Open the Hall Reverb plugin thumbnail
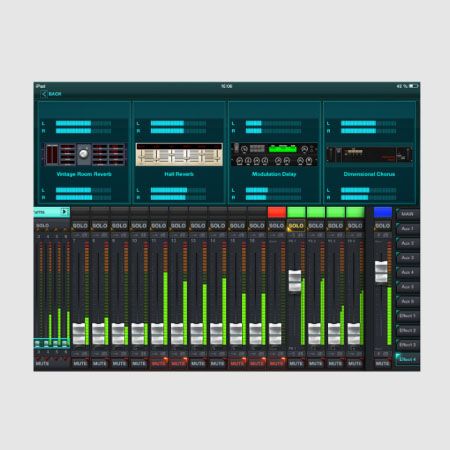Image resolution: width=450 pixels, height=450 pixels. [x=179, y=154]
